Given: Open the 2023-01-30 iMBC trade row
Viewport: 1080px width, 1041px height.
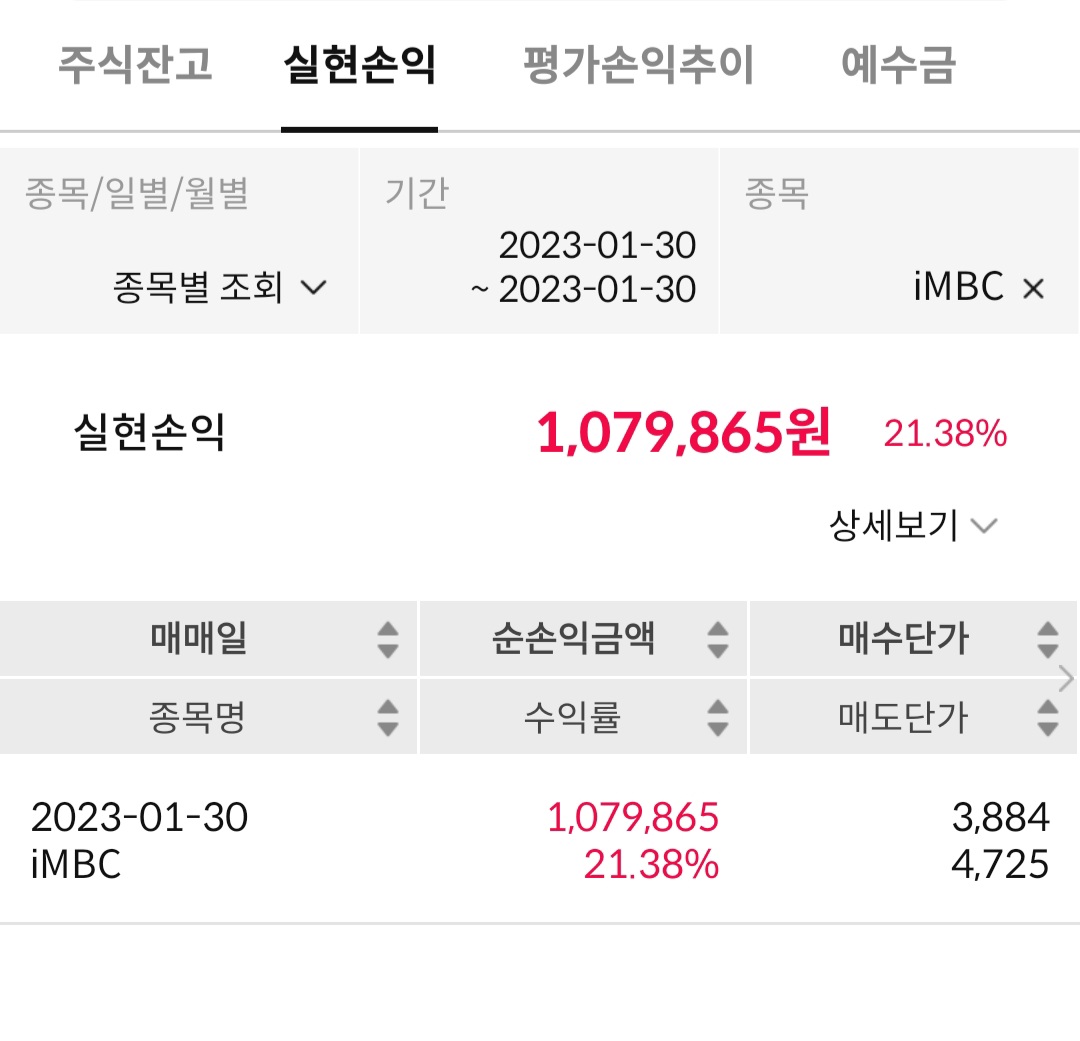Looking at the screenshot, I should point(540,840).
